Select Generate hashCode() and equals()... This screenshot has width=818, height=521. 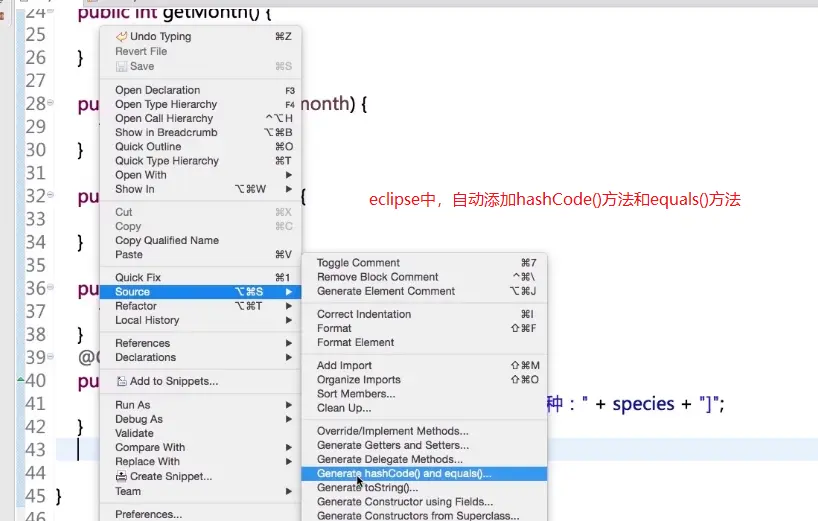click(x=424, y=474)
